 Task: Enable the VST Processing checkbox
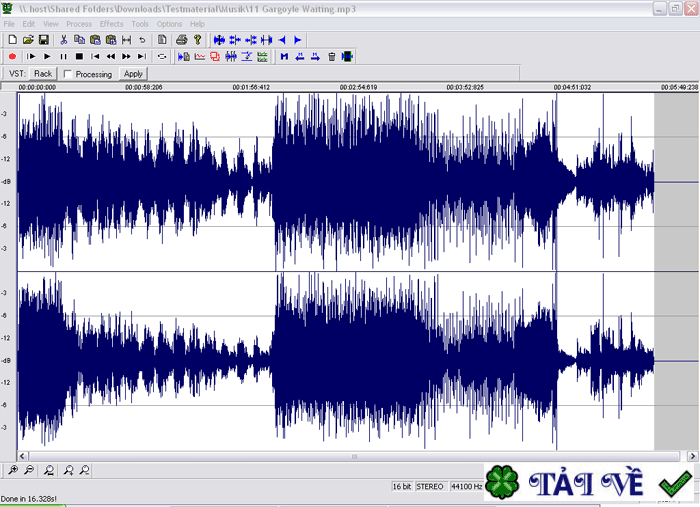67,74
